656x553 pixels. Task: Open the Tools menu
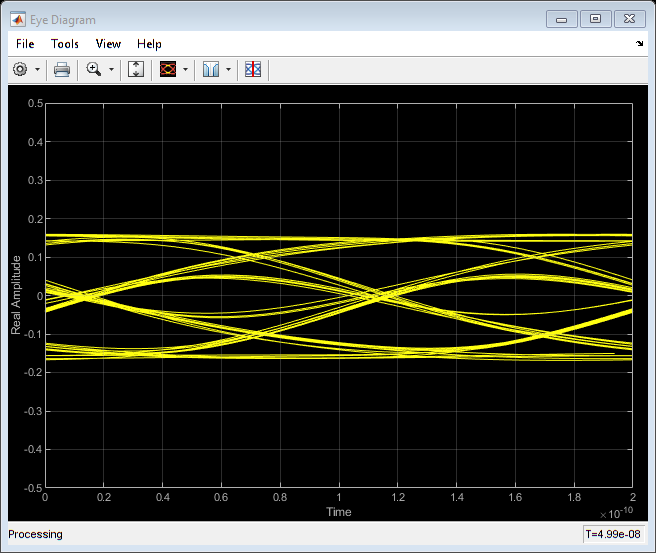tap(65, 44)
